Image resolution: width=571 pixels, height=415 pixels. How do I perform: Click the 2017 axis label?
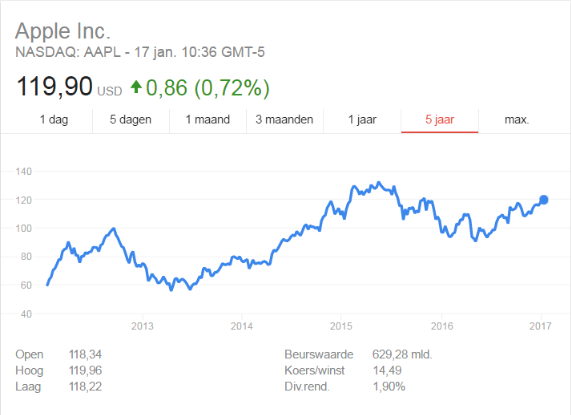click(540, 326)
